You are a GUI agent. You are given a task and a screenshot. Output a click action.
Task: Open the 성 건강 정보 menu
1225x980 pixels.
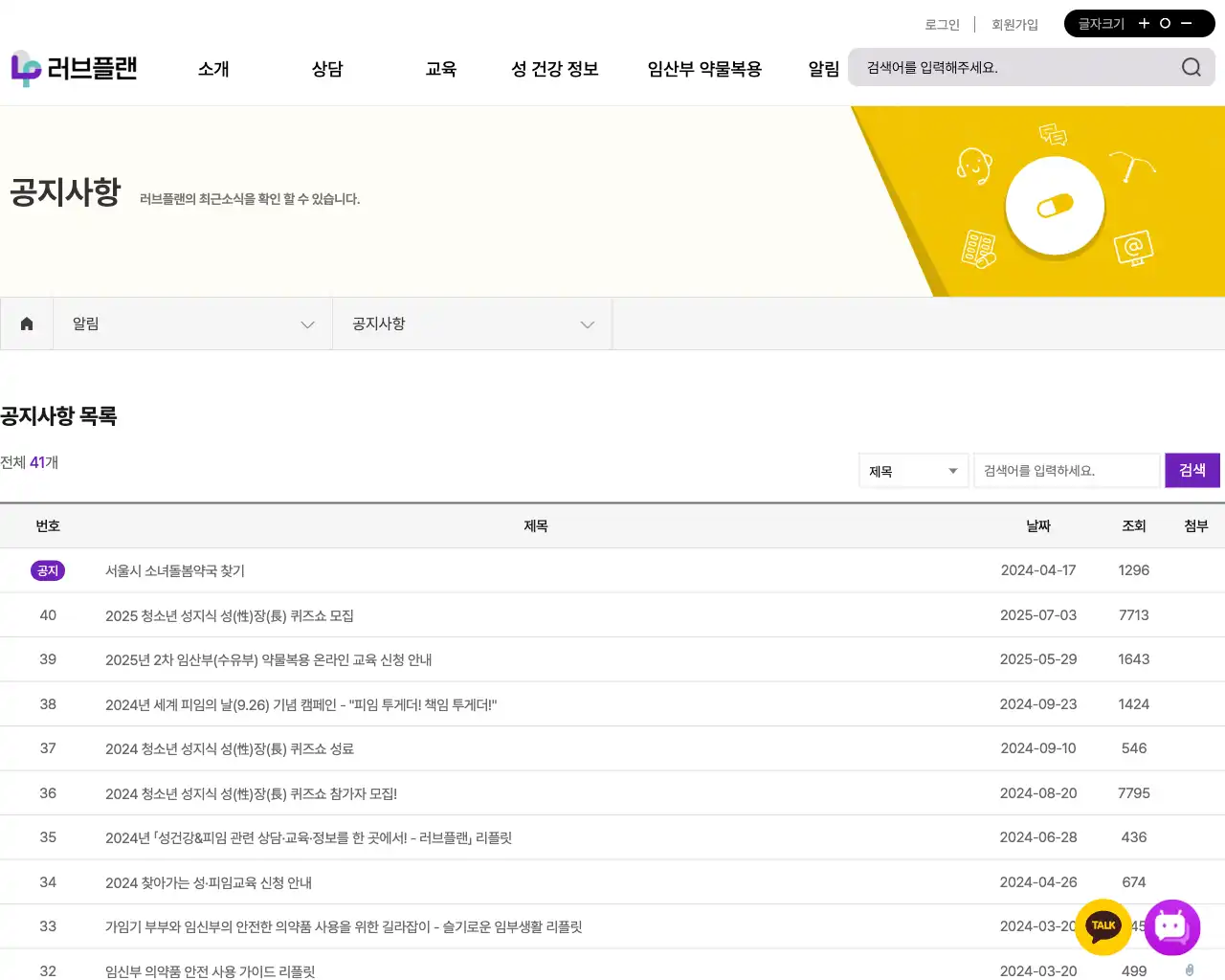click(x=555, y=69)
